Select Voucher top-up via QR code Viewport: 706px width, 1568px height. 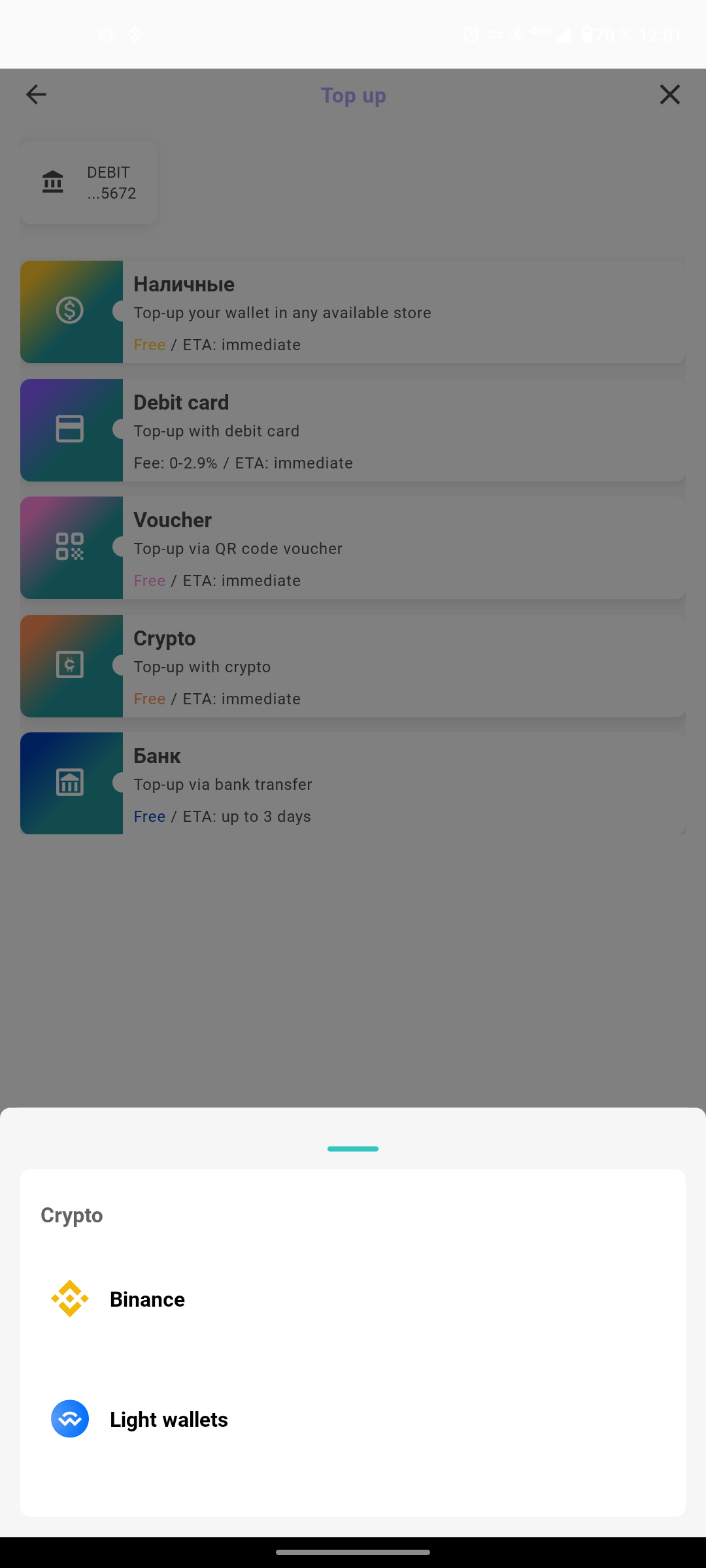tap(353, 547)
